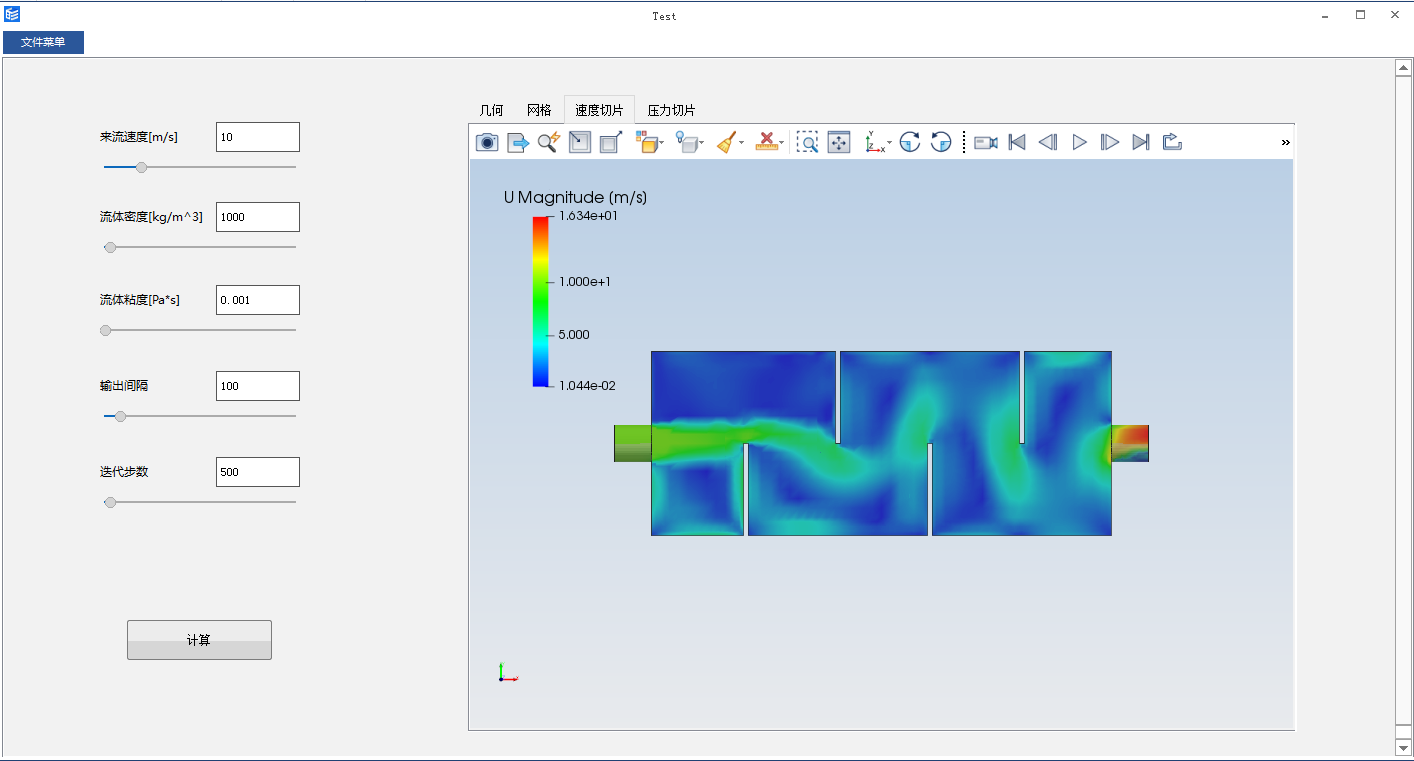The width and height of the screenshot is (1414, 761).
Task: Jump to last animation frame
Action: tap(1141, 142)
